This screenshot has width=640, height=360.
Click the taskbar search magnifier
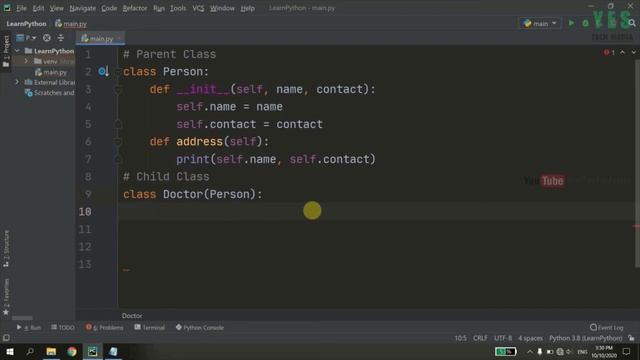(30, 351)
